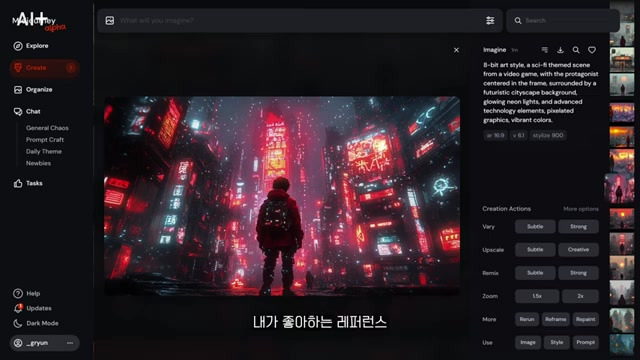Click Upscale Creative
Viewport: 640px width, 360px height.
coord(578,249)
